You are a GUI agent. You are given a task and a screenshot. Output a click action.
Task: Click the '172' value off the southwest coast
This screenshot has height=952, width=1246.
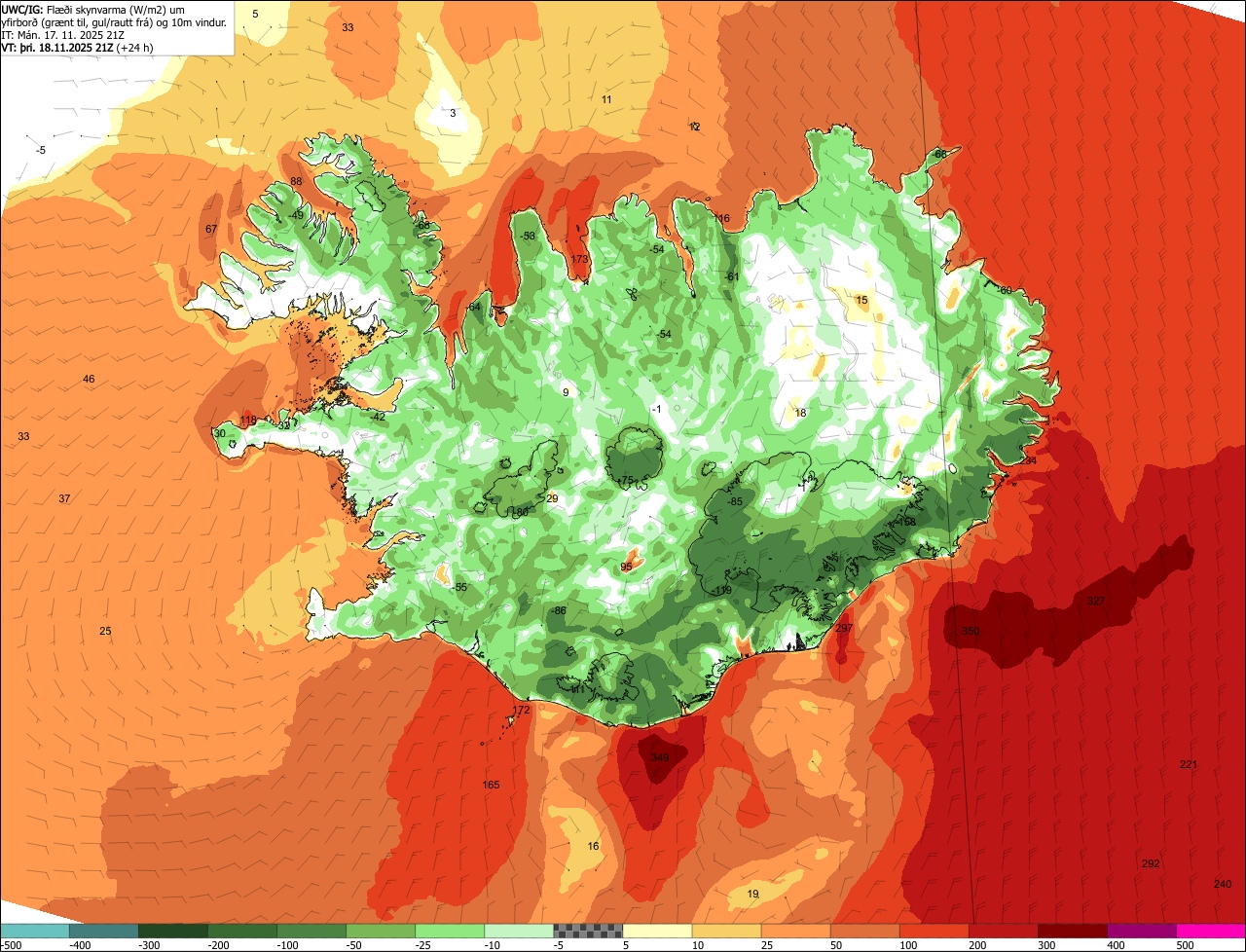point(522,711)
